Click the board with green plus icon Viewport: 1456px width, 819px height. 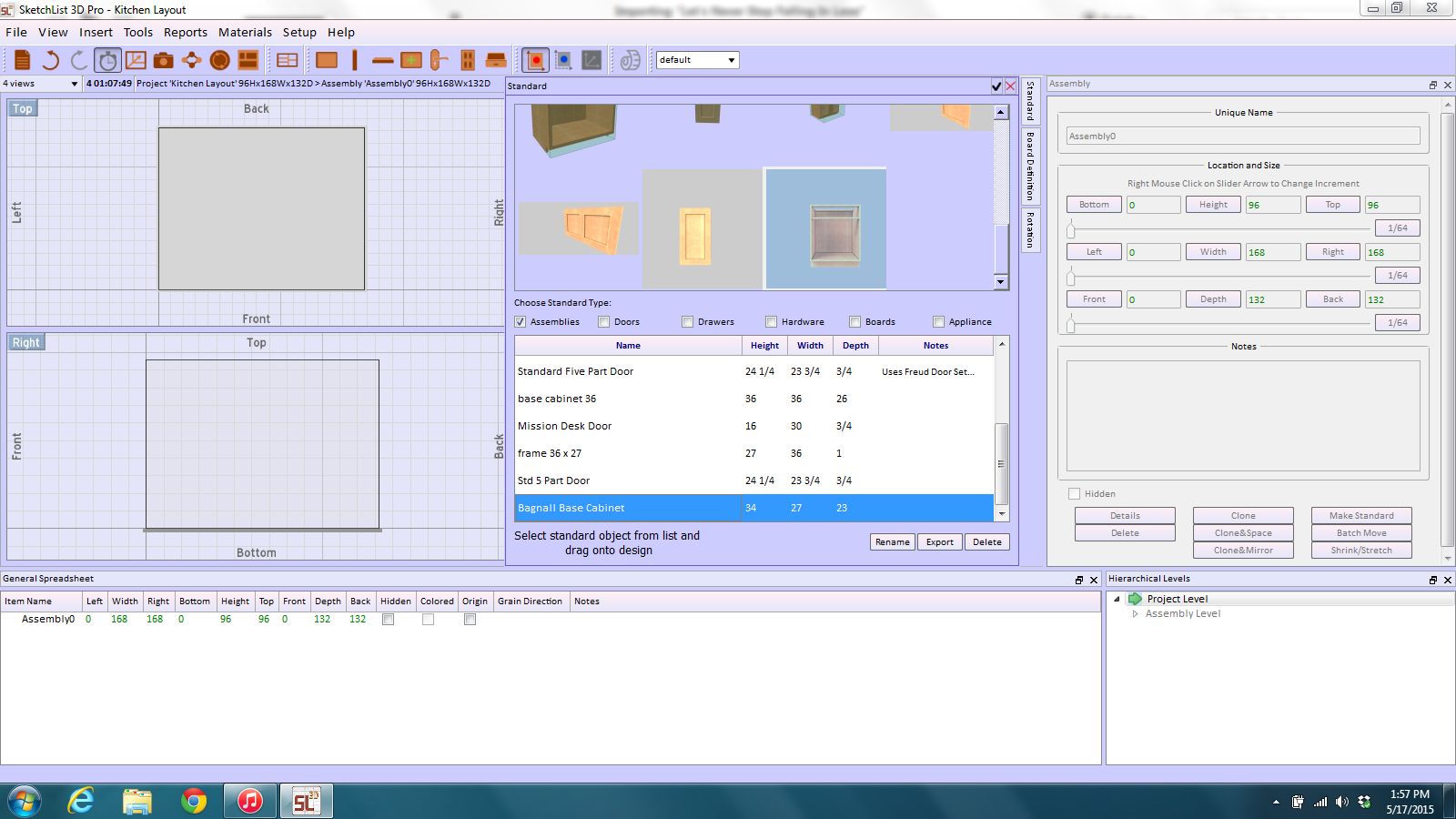point(411,60)
